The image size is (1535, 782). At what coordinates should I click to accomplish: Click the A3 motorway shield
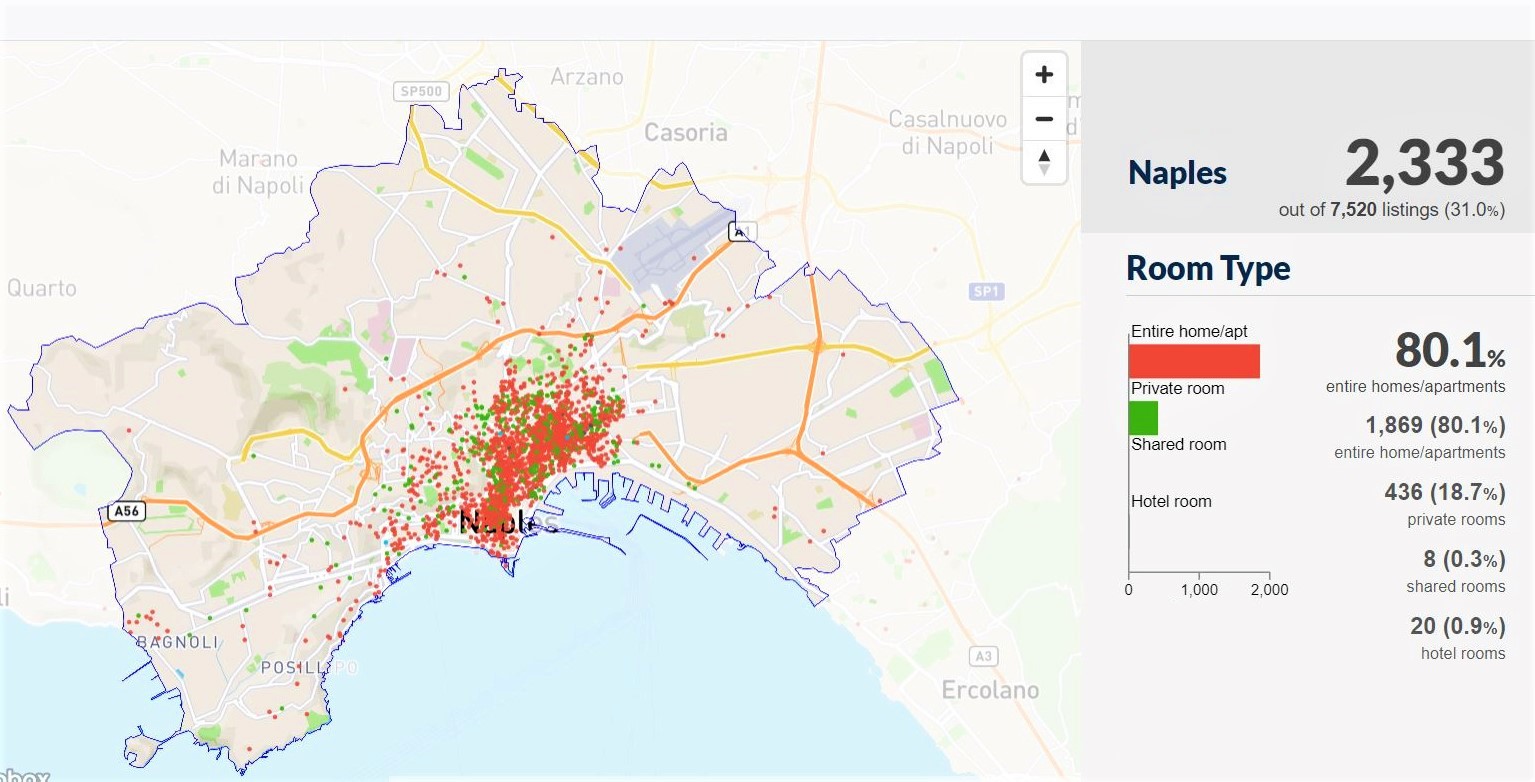coord(983,656)
